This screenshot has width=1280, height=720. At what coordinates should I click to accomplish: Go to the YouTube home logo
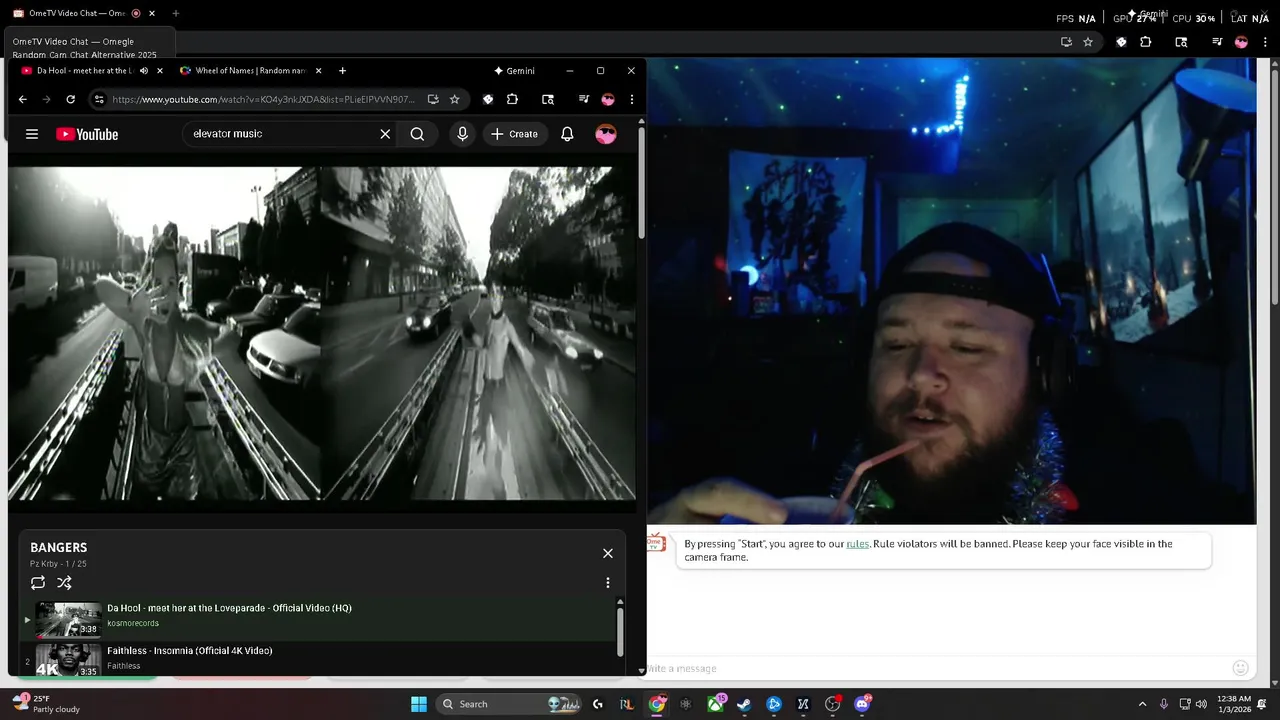tap(87, 134)
